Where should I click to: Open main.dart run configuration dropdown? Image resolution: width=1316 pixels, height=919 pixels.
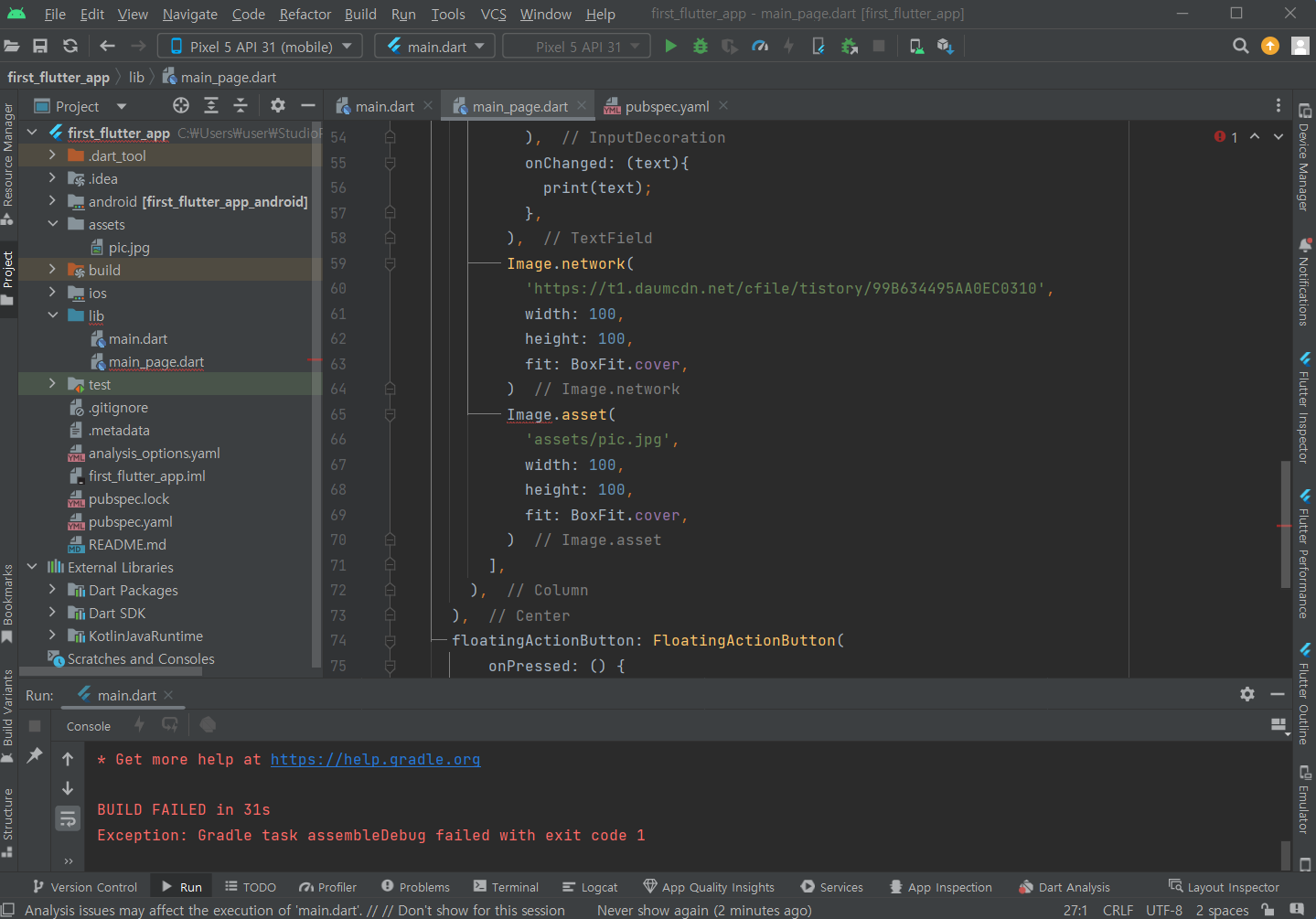pyautogui.click(x=435, y=47)
